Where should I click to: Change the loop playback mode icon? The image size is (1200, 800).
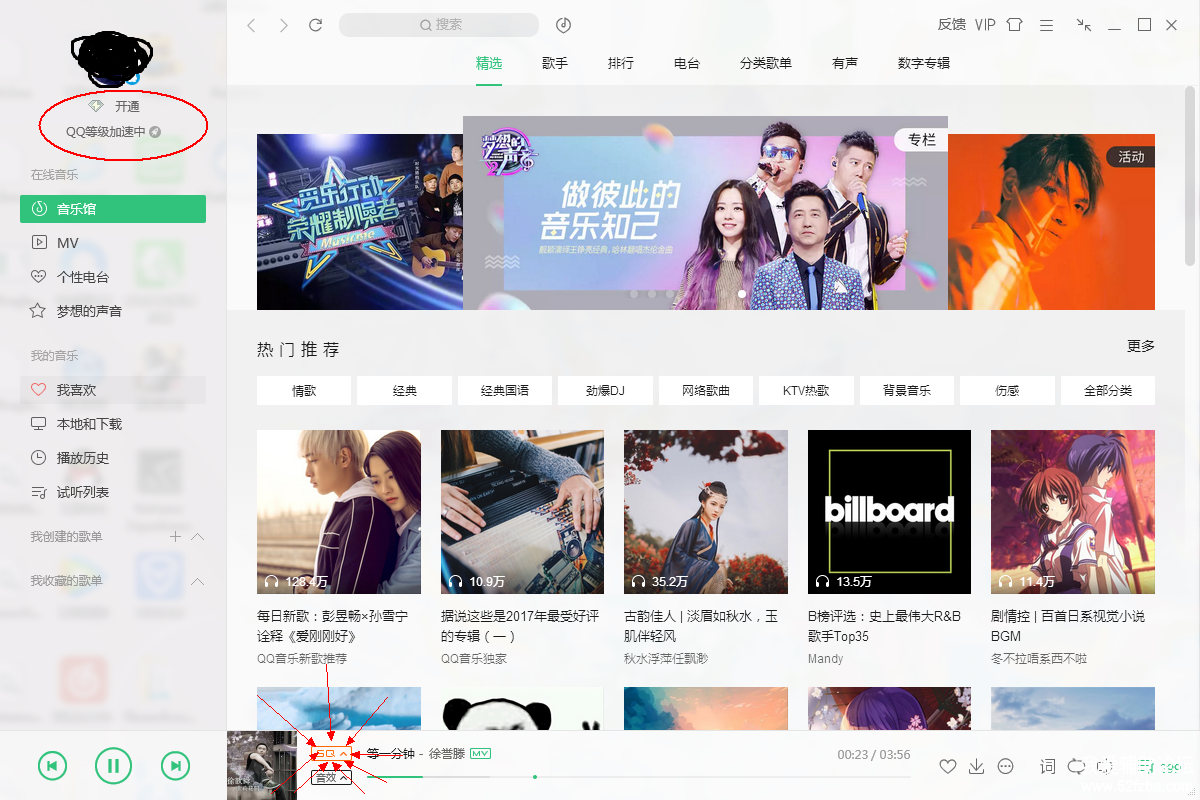point(1076,767)
